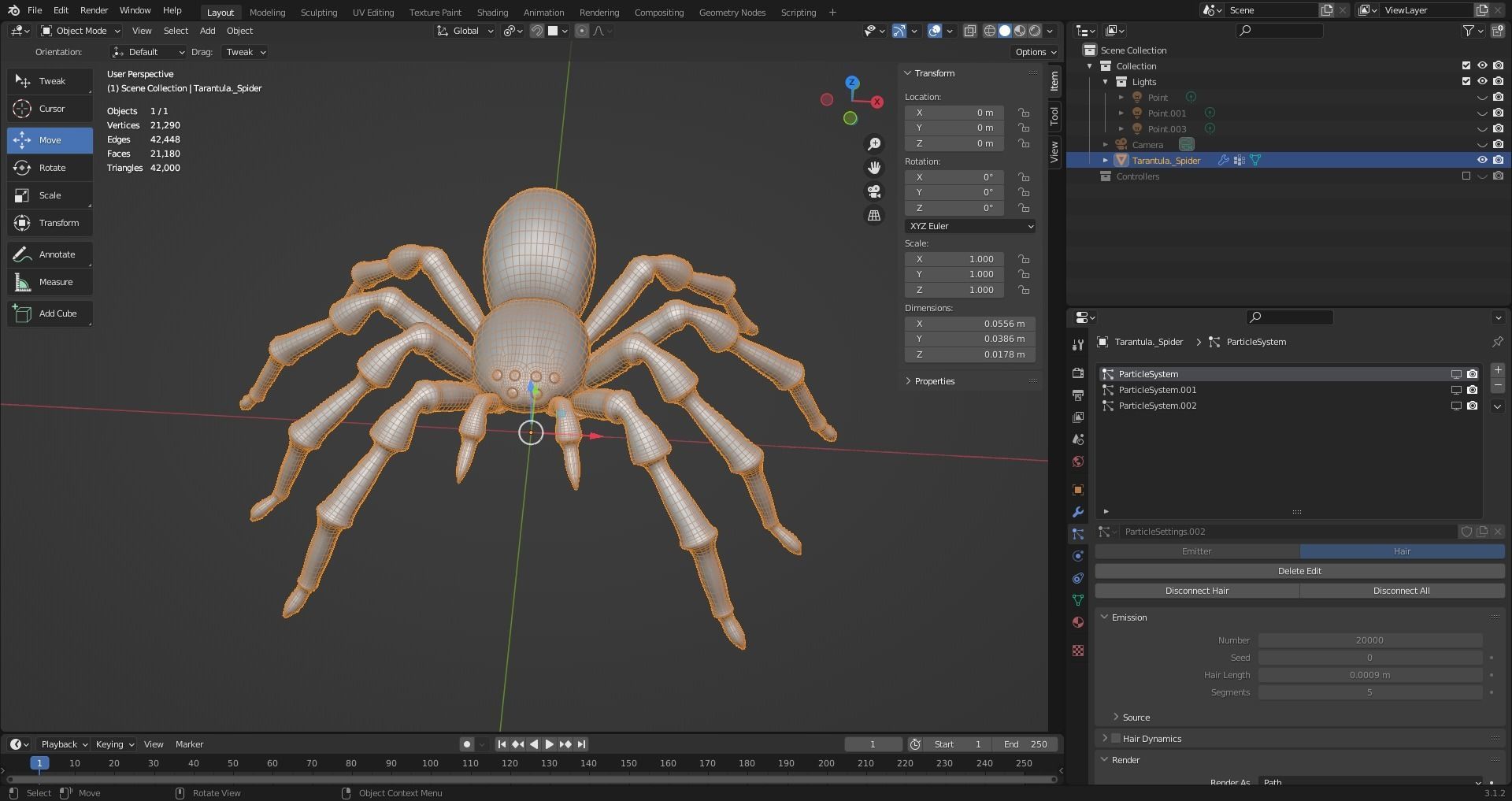The image size is (1512, 801).
Task: Open the World properties tab icon
Action: click(x=1078, y=462)
